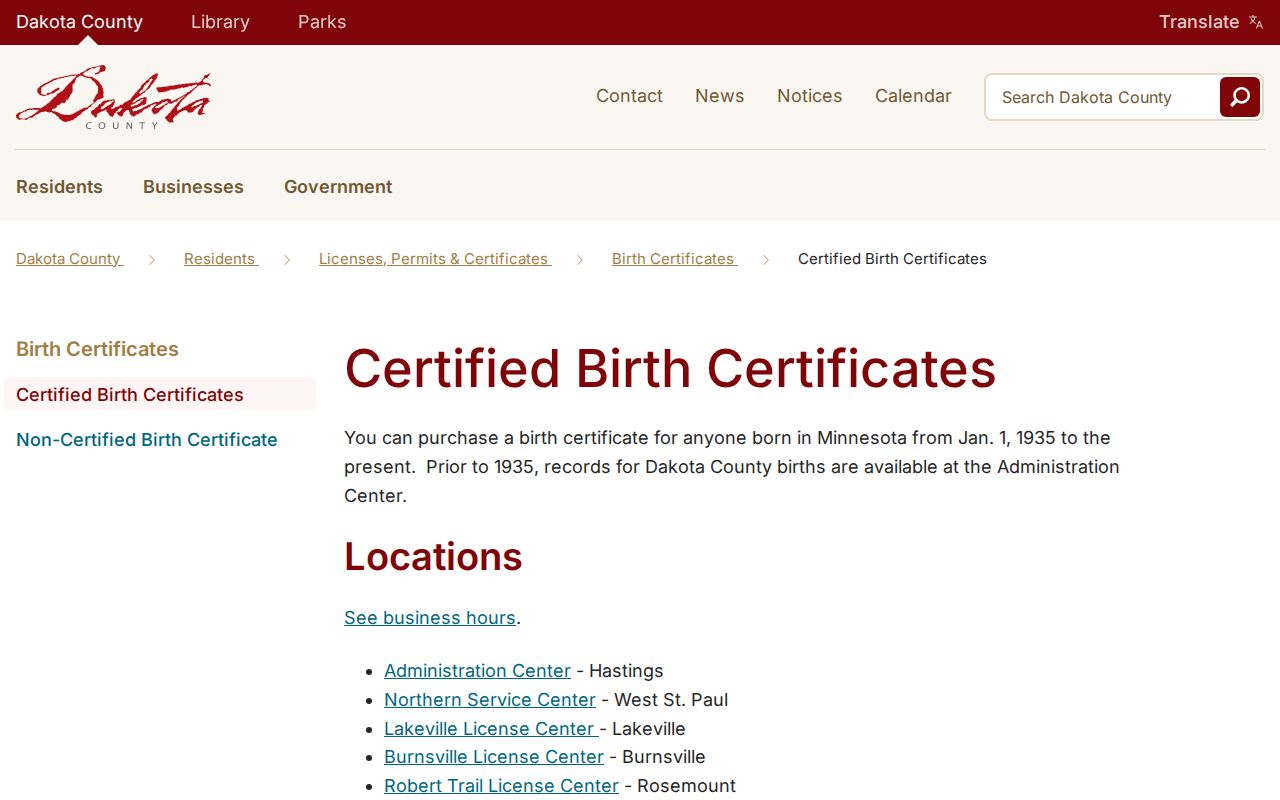
Task: Click the magnifier search button
Action: [x=1240, y=97]
